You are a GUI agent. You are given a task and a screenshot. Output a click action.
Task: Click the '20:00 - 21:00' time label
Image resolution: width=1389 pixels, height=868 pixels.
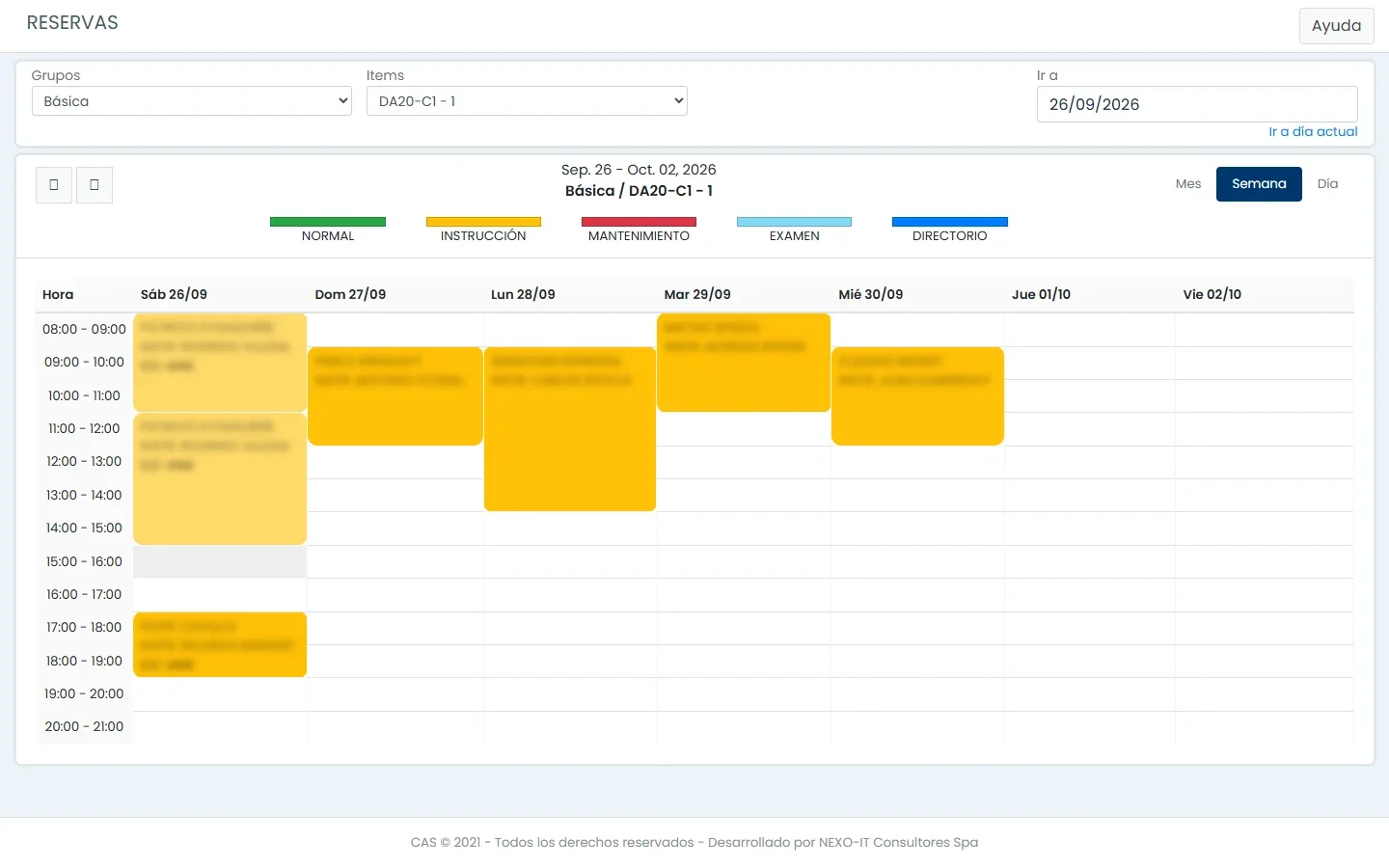[x=84, y=727]
